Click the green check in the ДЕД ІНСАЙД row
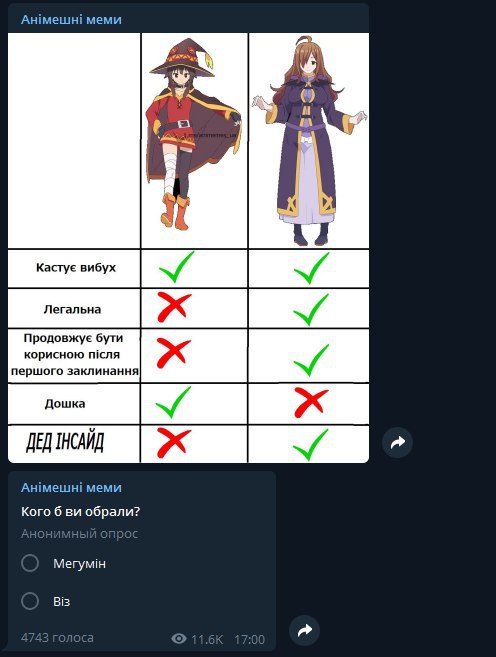The width and height of the screenshot is (496, 657). pos(310,445)
